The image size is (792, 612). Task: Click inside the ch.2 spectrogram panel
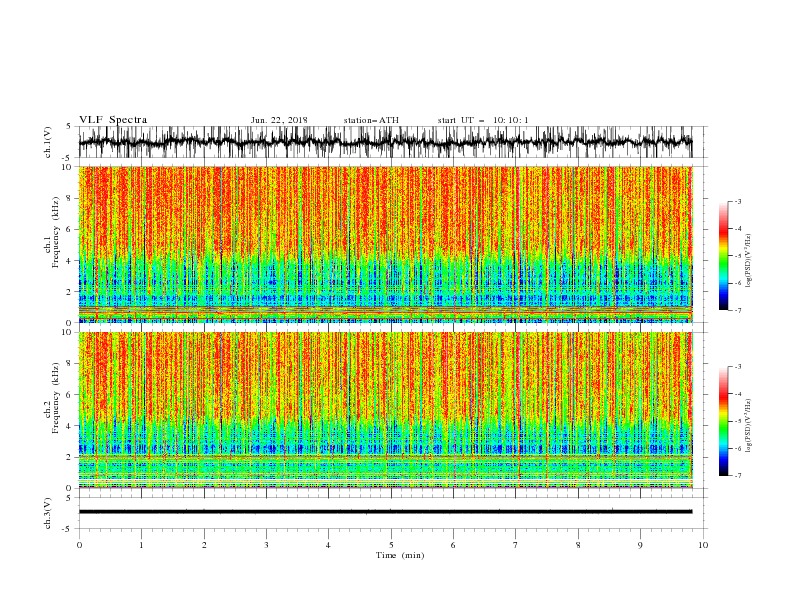coord(385,410)
